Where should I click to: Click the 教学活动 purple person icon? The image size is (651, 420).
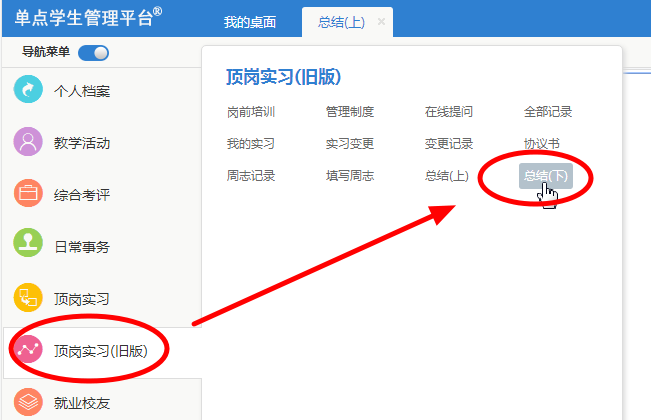click(x=28, y=142)
